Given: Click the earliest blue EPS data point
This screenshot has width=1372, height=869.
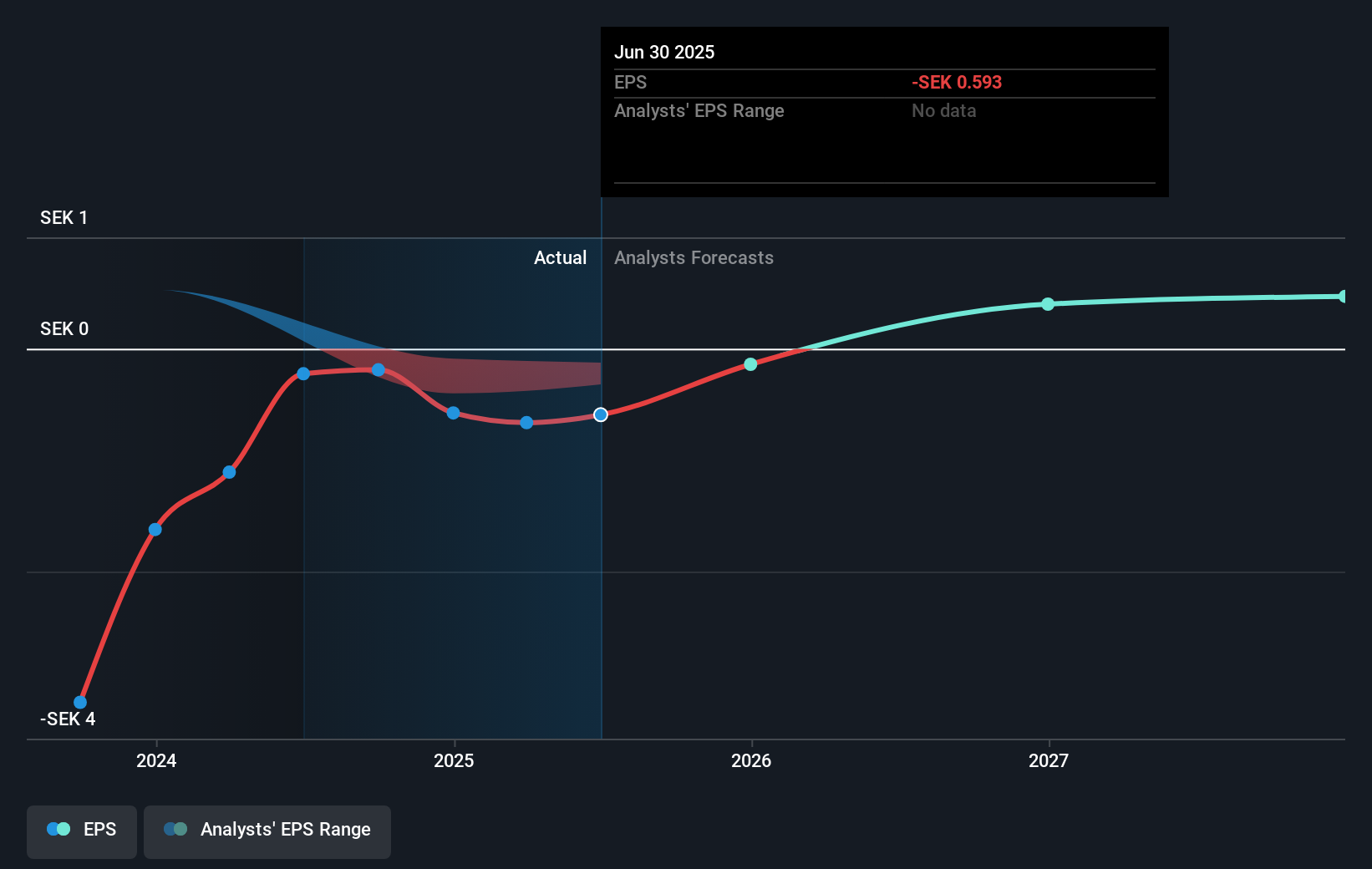Looking at the screenshot, I should point(80,702).
